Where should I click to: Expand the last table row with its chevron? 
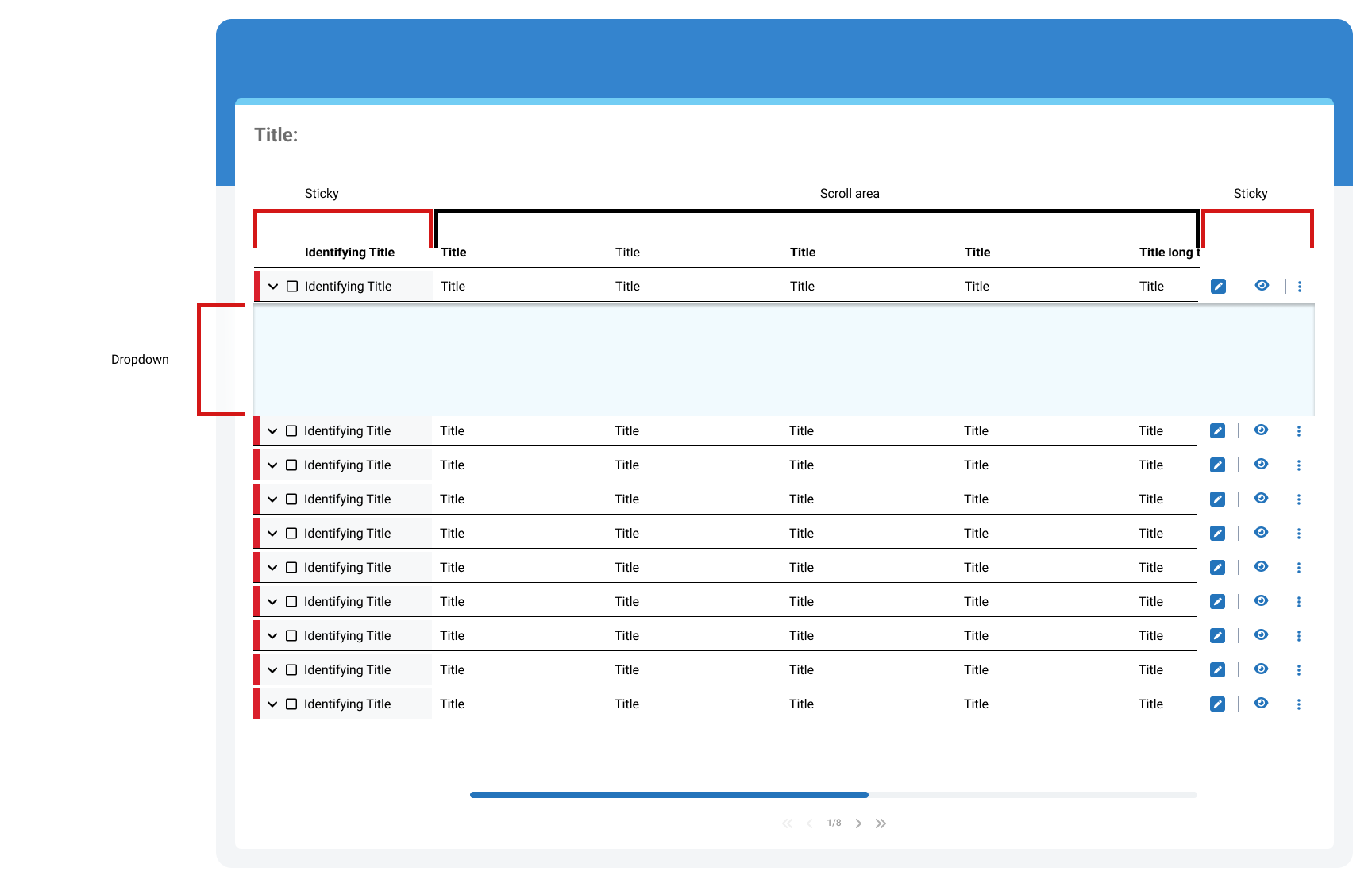click(x=272, y=704)
